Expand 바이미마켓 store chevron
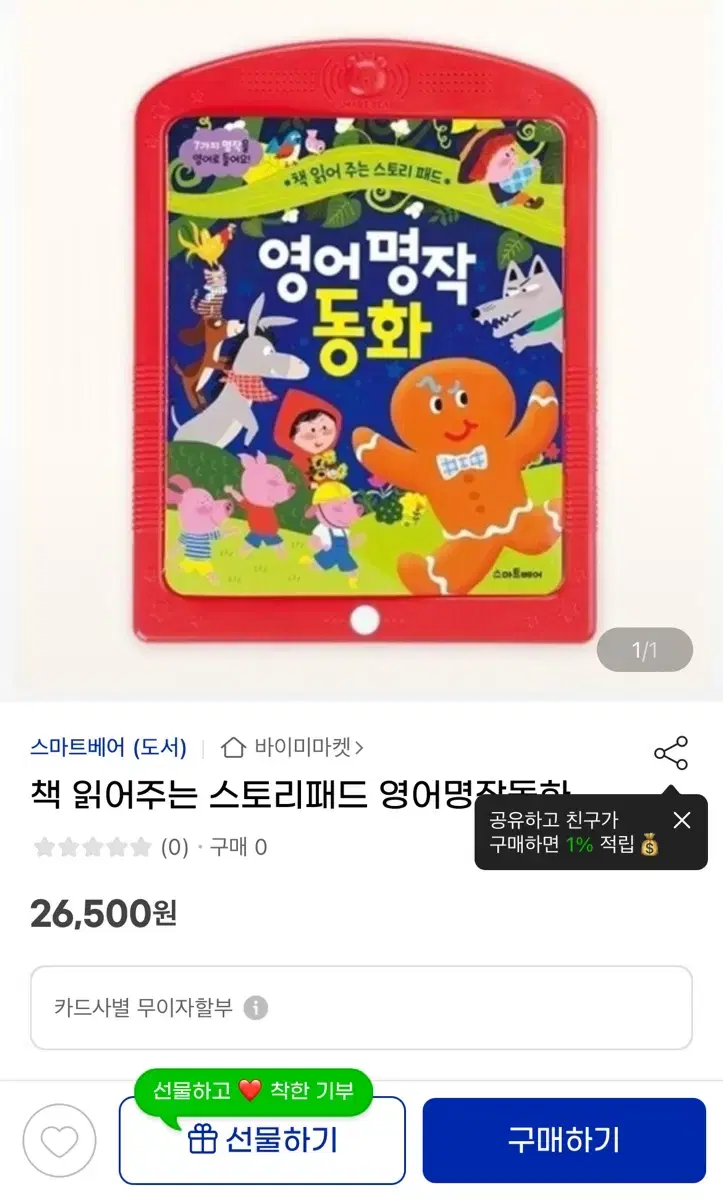 click(x=359, y=747)
